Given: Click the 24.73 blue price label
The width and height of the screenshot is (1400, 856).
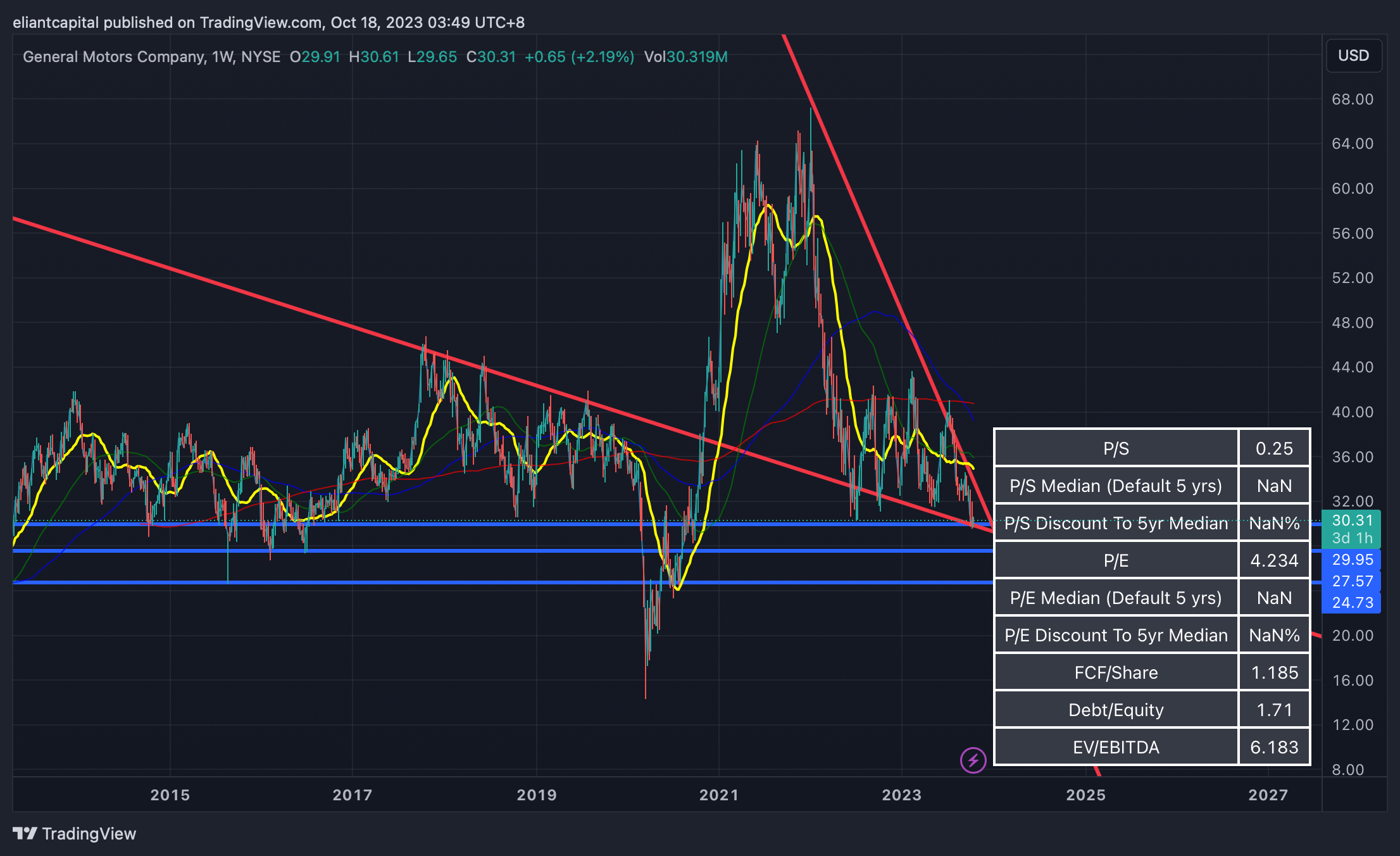Looking at the screenshot, I should click(x=1352, y=603).
